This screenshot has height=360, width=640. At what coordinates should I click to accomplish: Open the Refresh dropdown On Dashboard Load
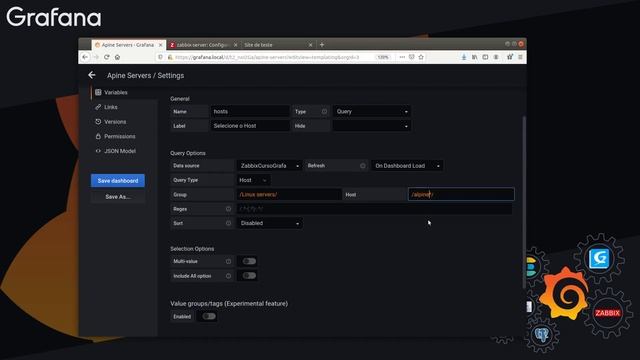coord(407,166)
